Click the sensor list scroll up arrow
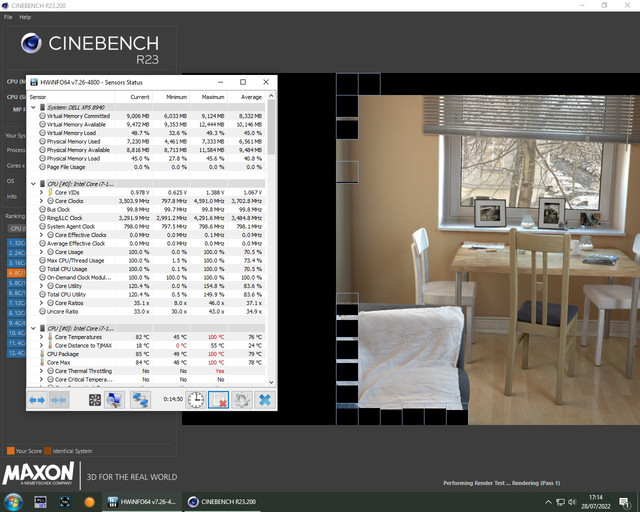The width and height of the screenshot is (640, 512). point(271,96)
